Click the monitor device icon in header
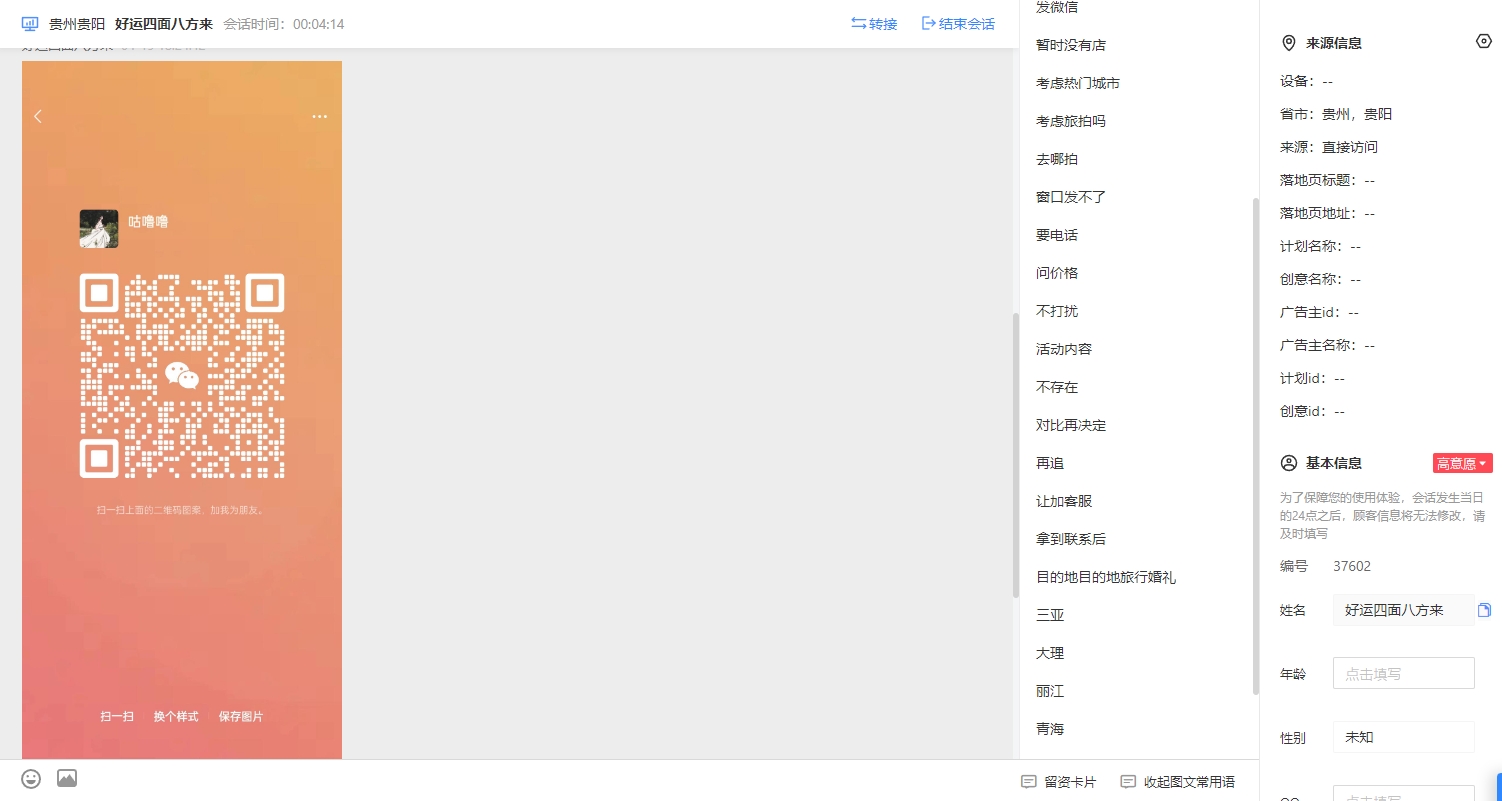 pos(30,23)
